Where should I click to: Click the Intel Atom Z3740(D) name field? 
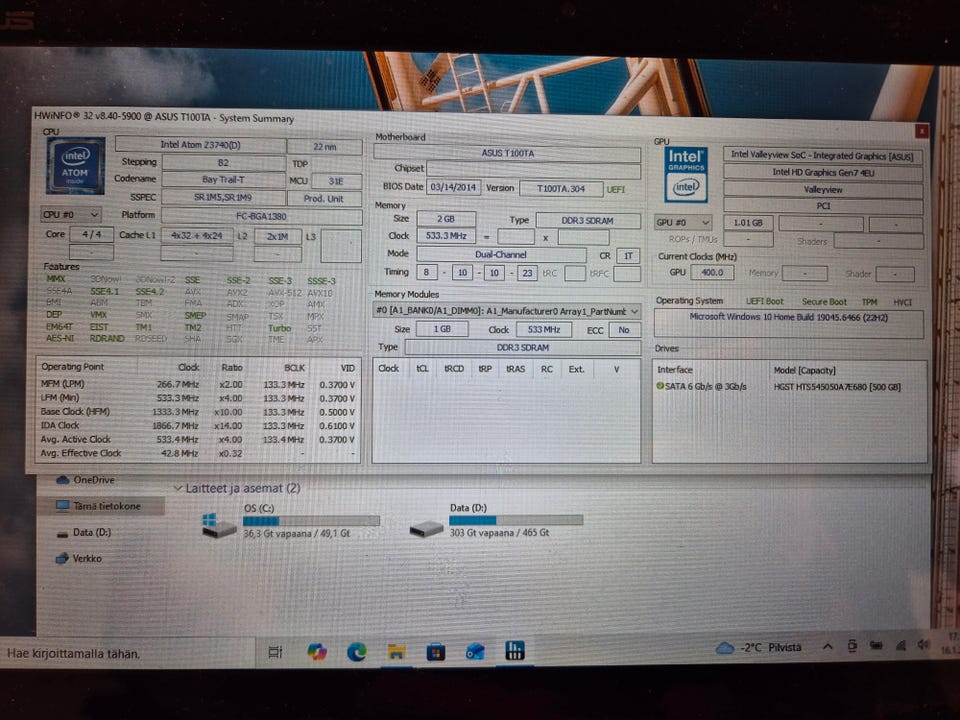(200, 144)
